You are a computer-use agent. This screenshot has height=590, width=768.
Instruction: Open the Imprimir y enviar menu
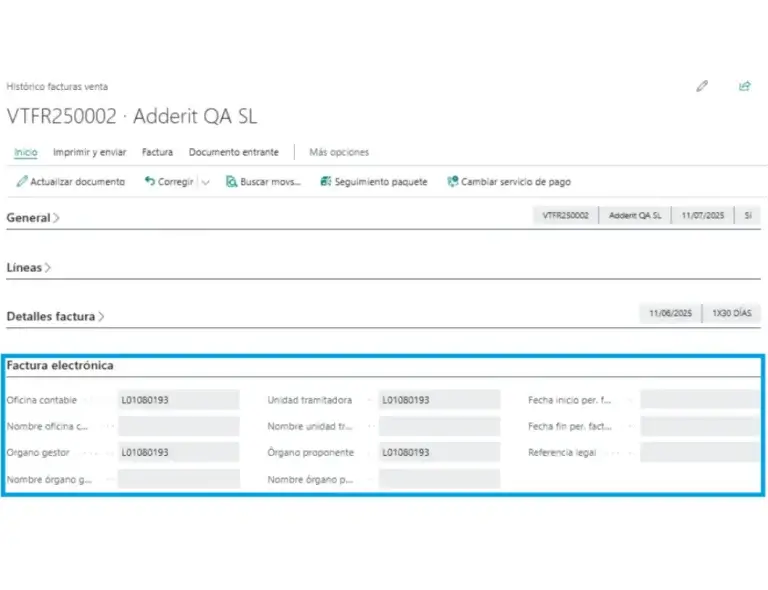[x=89, y=152]
